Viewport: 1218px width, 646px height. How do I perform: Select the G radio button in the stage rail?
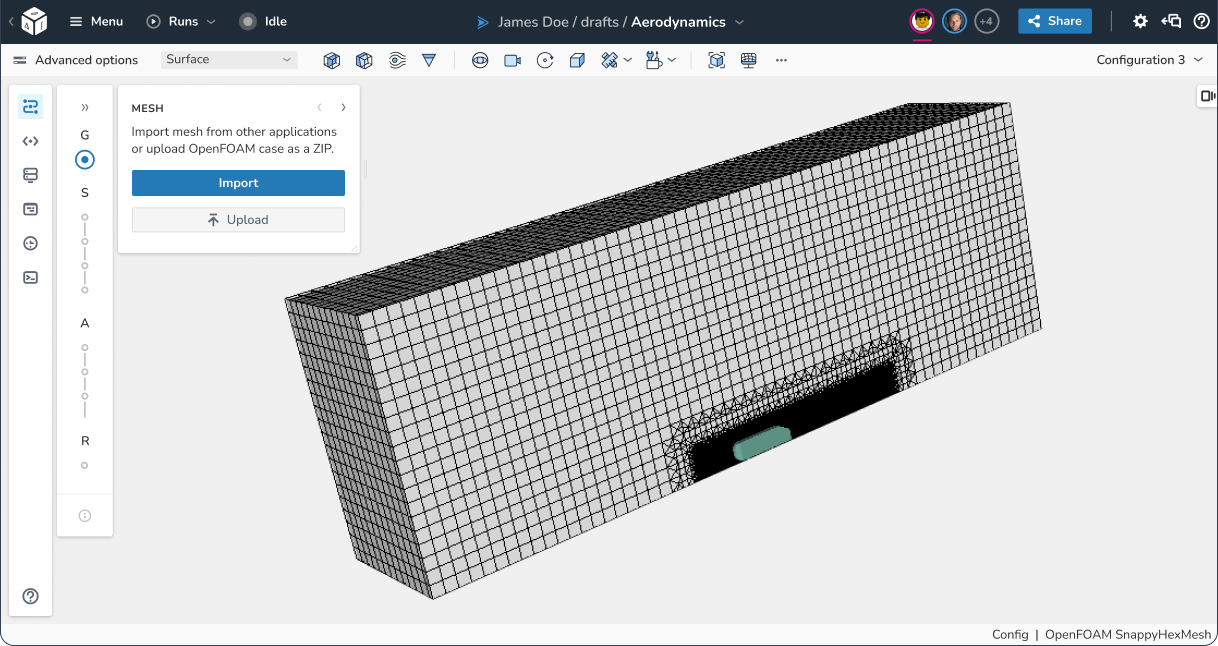[x=84, y=159]
